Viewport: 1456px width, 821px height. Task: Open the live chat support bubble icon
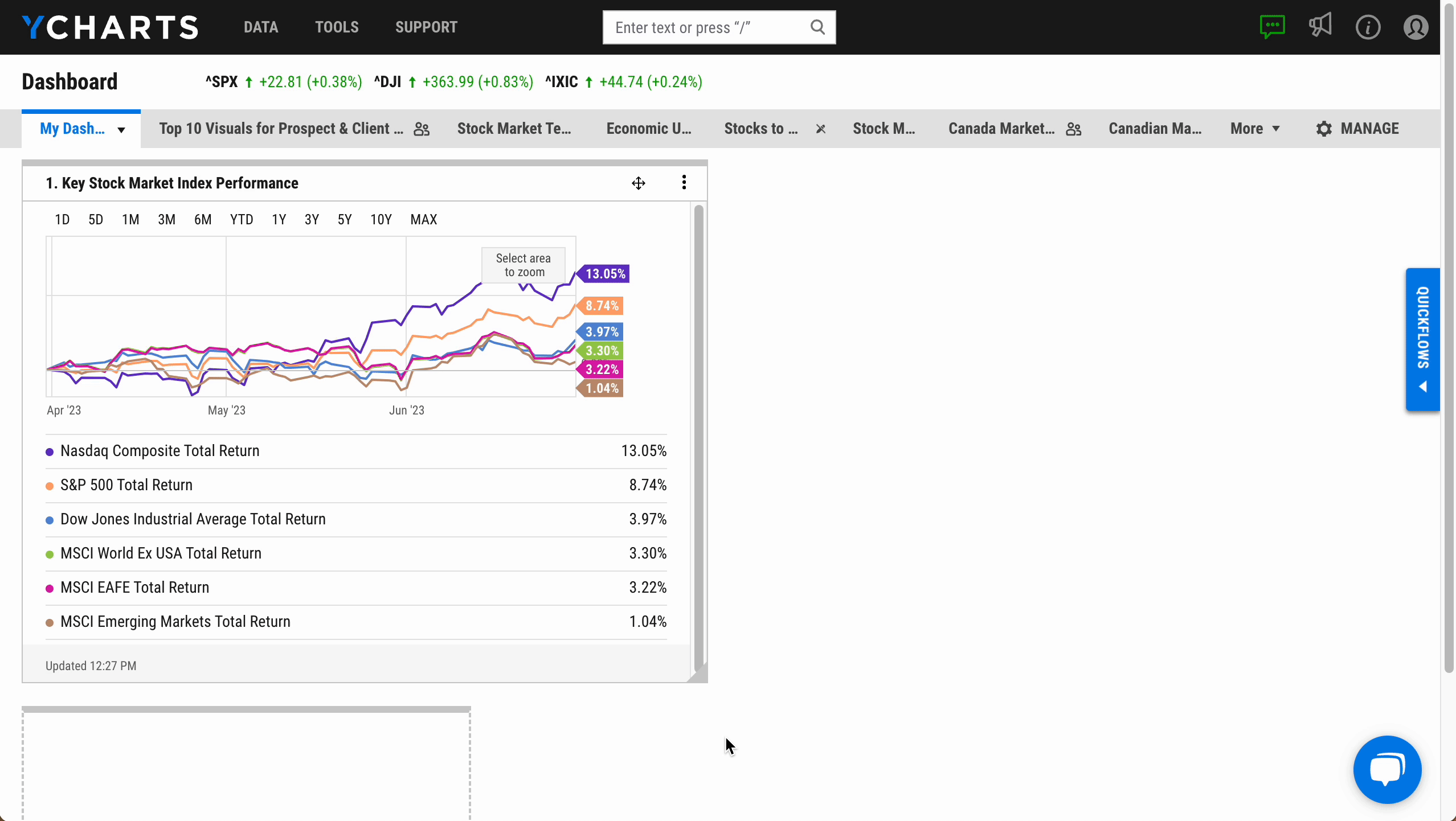click(1388, 769)
